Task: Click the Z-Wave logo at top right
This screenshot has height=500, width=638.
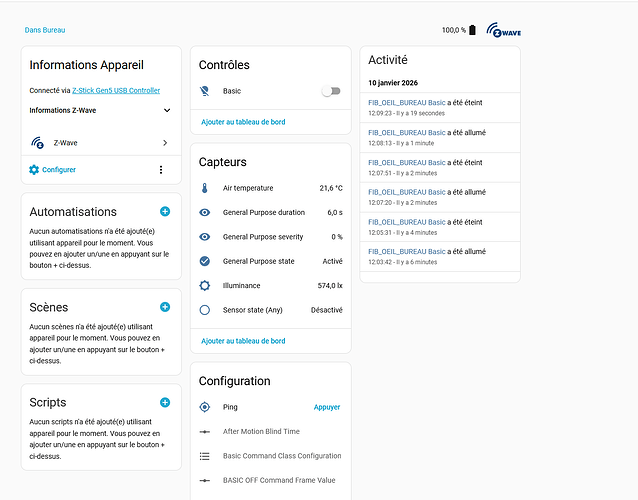Action: [x=504, y=31]
